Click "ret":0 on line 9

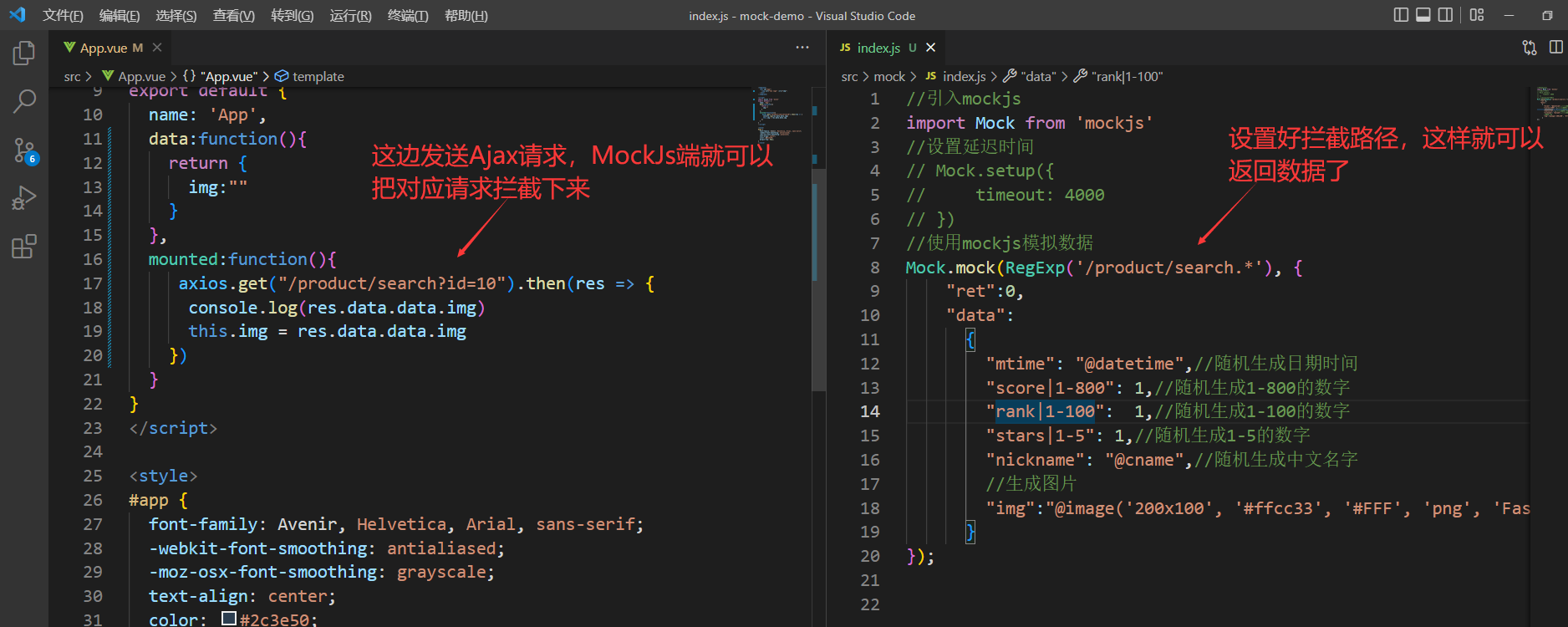point(980,291)
